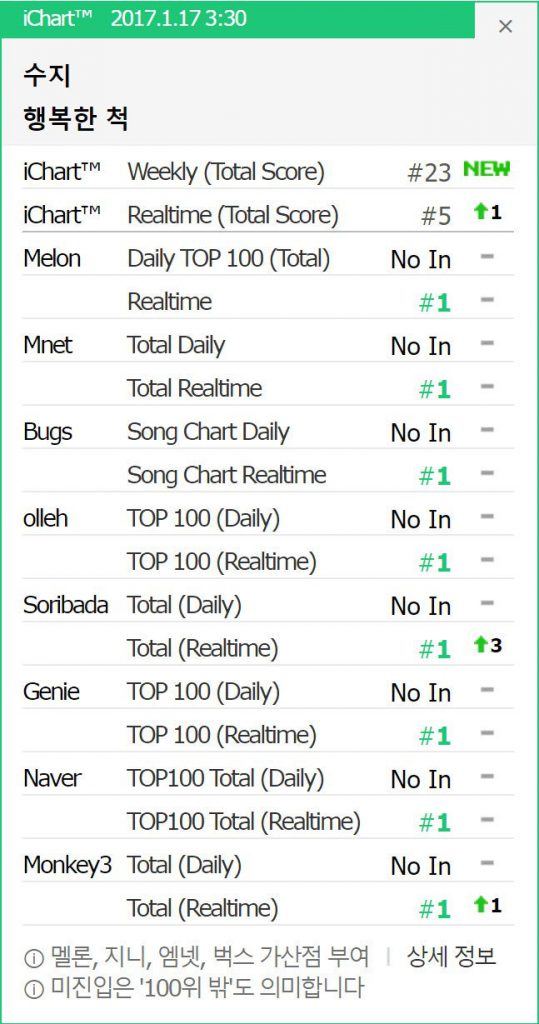This screenshot has width=539, height=1024.
Task: Select olleh TOP 100 (Daily) row
Action: 268,519
